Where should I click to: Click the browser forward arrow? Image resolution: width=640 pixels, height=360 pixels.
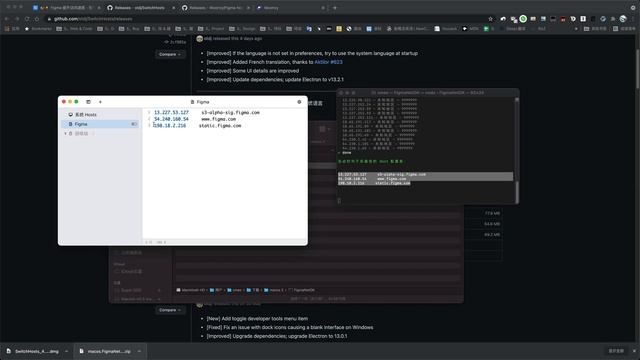click(17, 19)
